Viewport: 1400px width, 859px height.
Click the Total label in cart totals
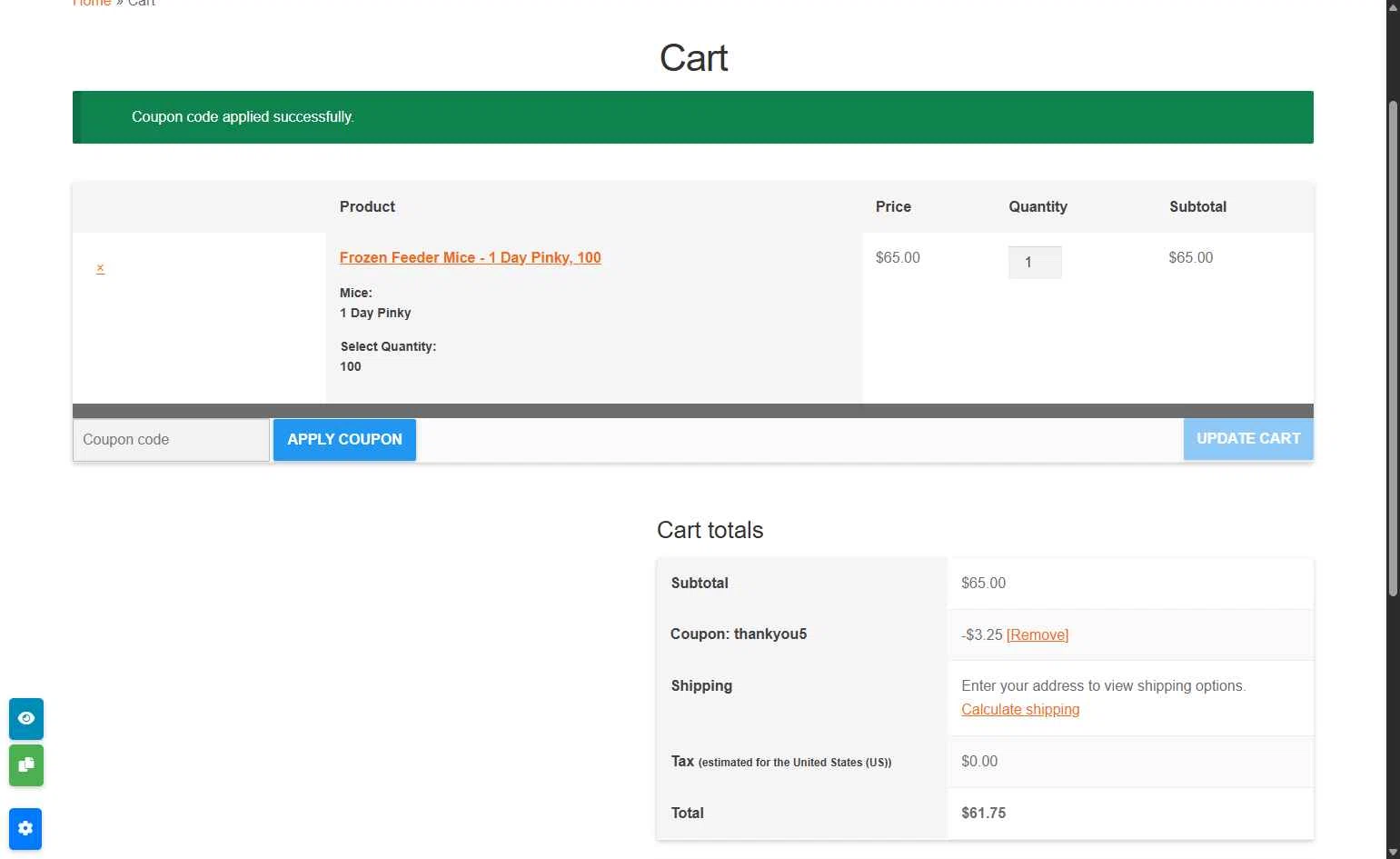[687, 813]
